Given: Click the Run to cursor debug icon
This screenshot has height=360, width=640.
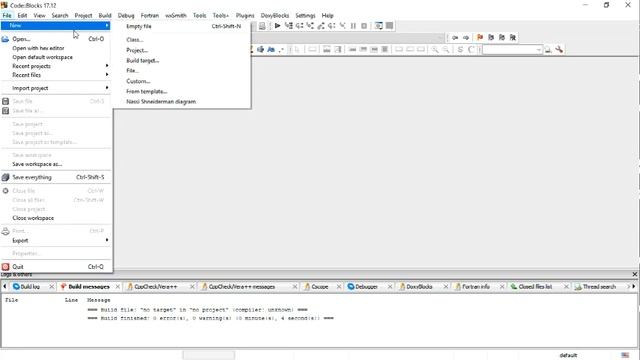Looking at the screenshot, I should tap(289, 26).
